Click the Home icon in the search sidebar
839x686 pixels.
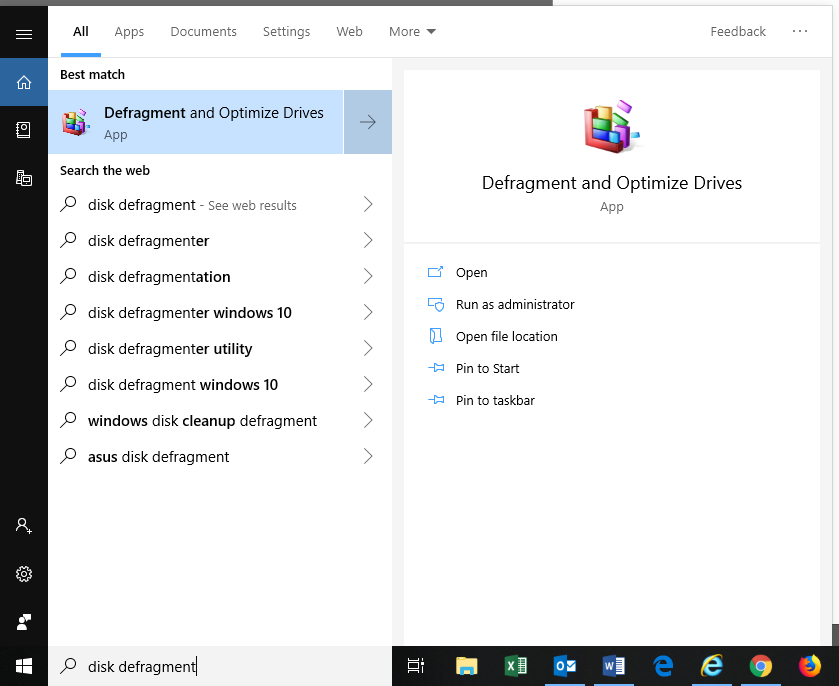click(x=22, y=83)
